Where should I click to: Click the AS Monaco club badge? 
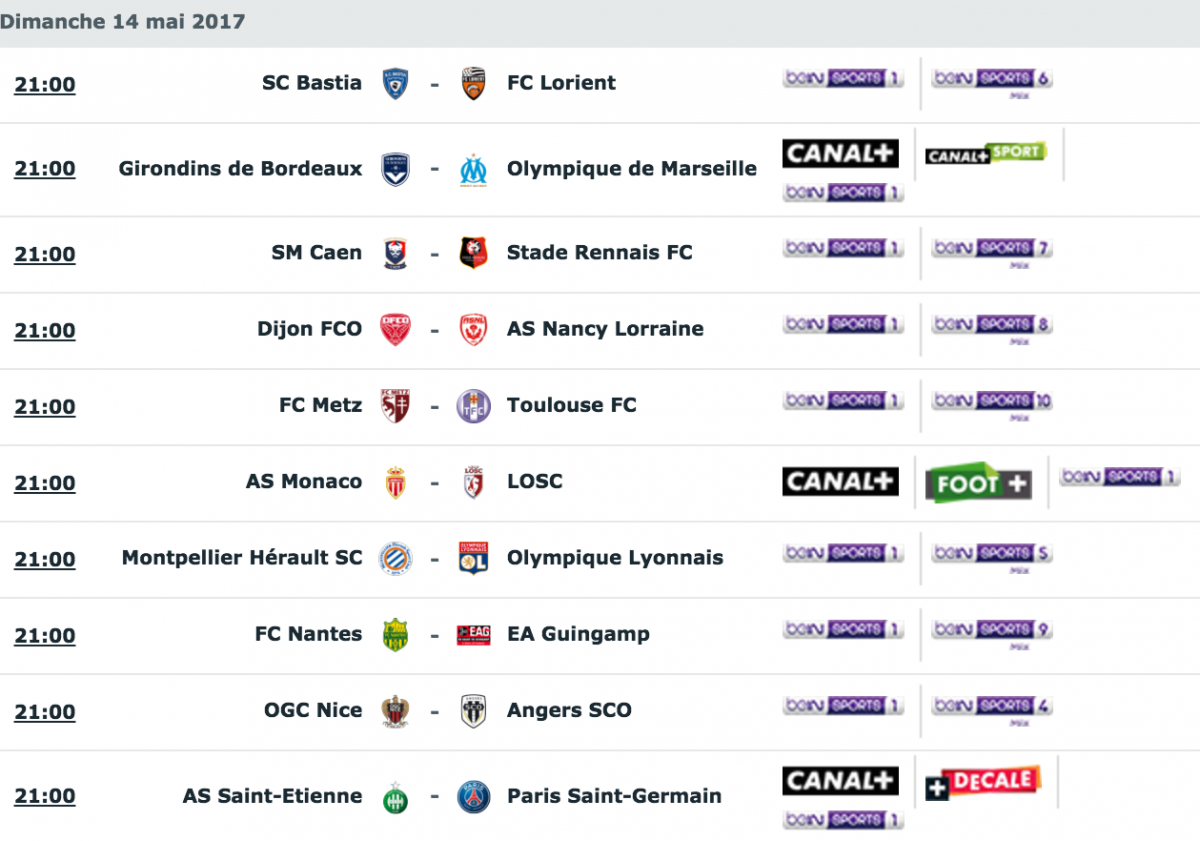point(396,482)
